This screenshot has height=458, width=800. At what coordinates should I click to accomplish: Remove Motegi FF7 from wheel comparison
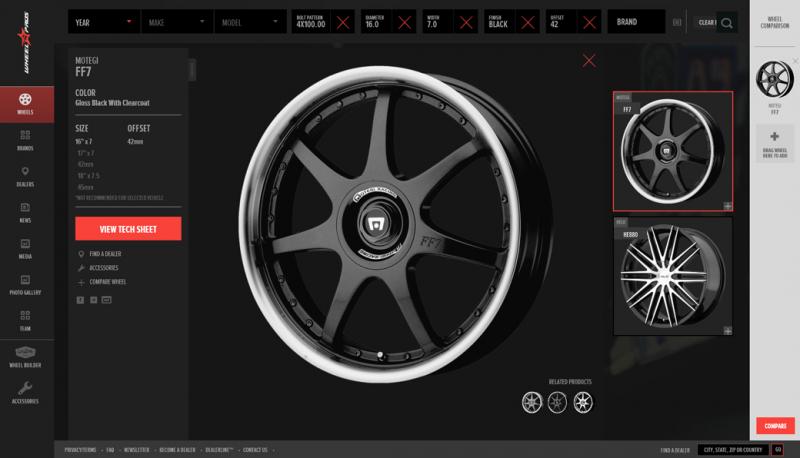tap(795, 61)
